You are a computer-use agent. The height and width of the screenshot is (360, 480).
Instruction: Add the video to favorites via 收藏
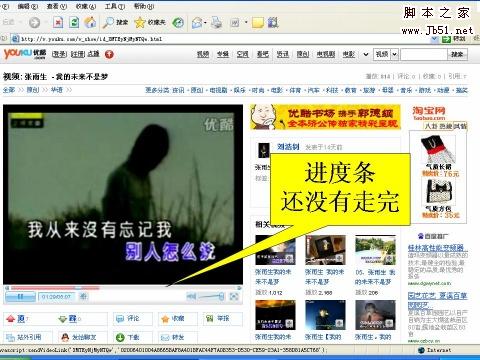178,319
